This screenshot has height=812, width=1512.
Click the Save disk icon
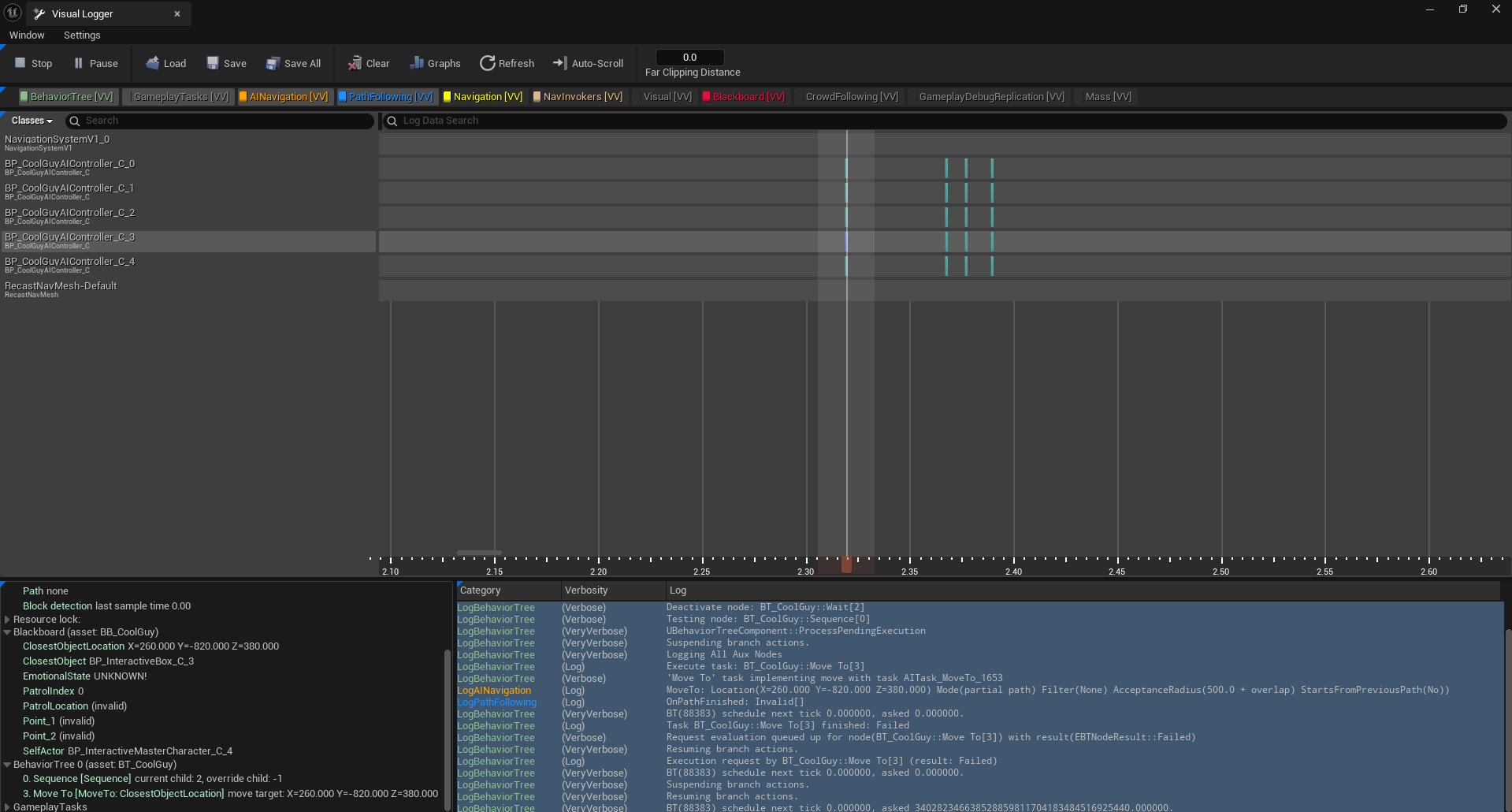coord(213,63)
